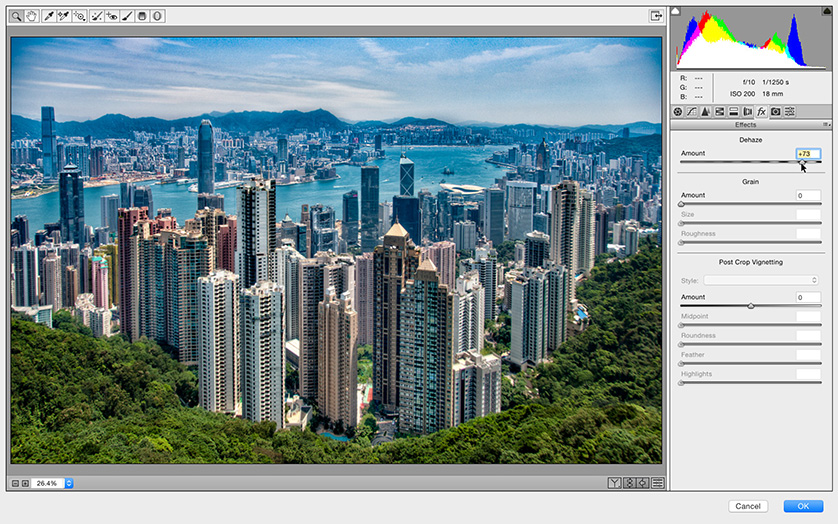
Task: Select the Red Eye Removal tool
Action: 112,16
